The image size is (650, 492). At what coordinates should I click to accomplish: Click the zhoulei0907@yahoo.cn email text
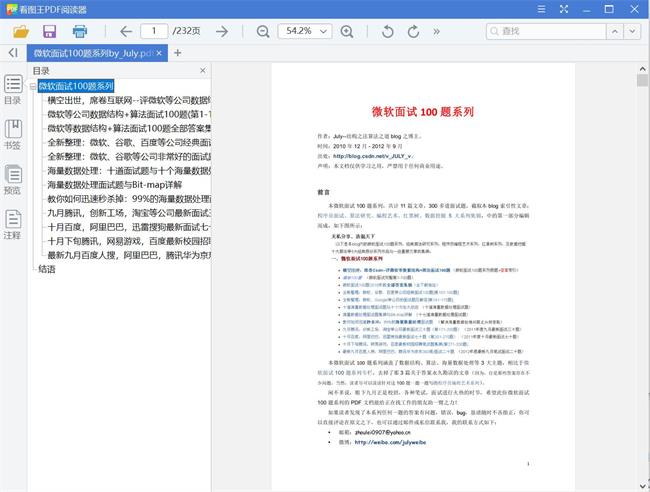point(383,432)
